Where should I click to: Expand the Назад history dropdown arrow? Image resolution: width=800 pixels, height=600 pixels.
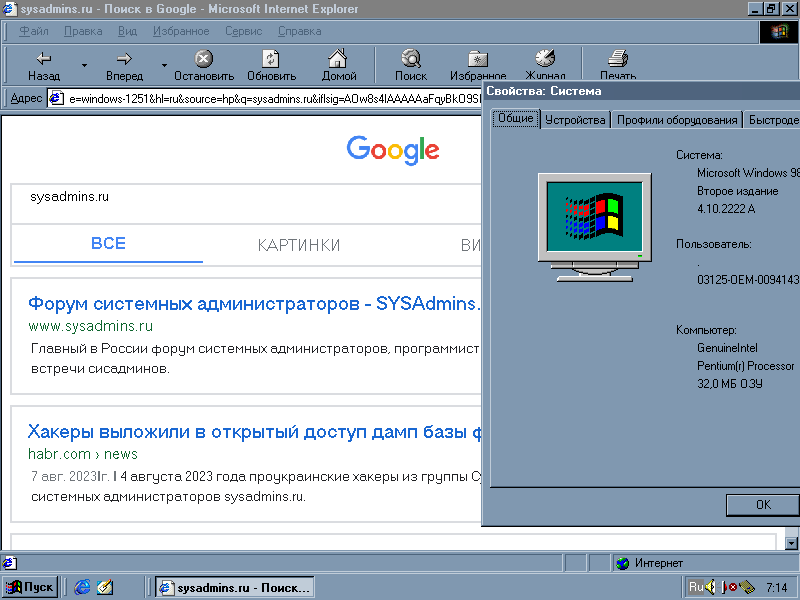[84, 65]
